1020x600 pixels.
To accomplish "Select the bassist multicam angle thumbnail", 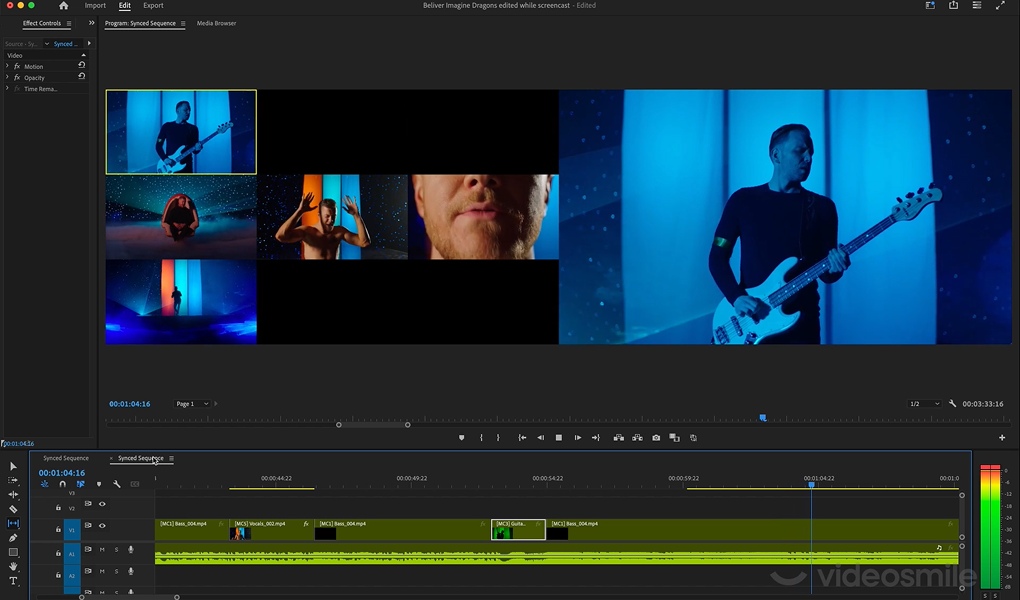I will tap(181, 132).
